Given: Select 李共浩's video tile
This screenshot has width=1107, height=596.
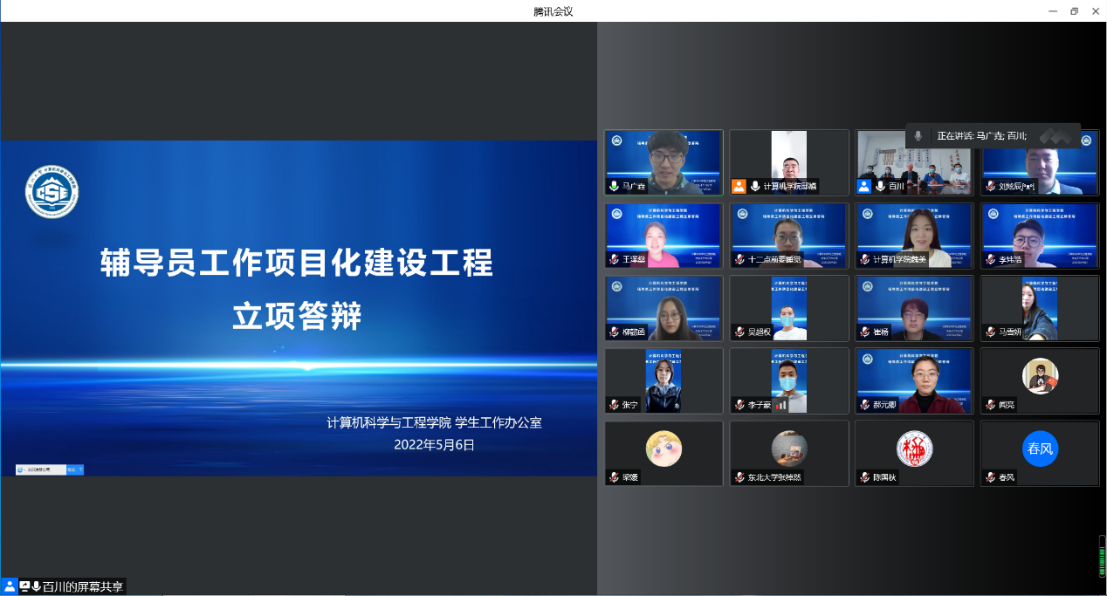Looking at the screenshot, I should click(1039, 235).
